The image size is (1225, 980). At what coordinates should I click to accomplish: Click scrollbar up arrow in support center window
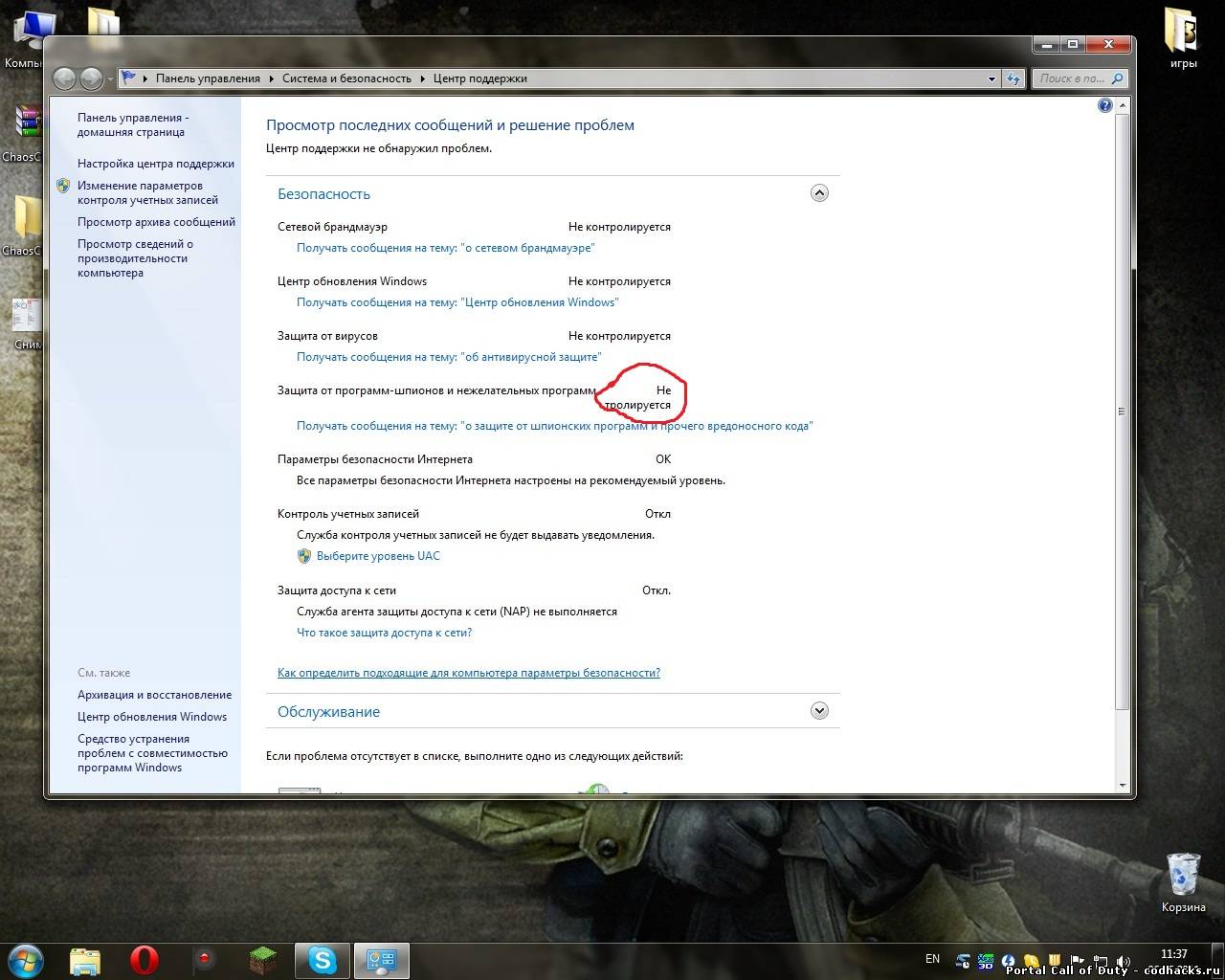coord(1123,104)
